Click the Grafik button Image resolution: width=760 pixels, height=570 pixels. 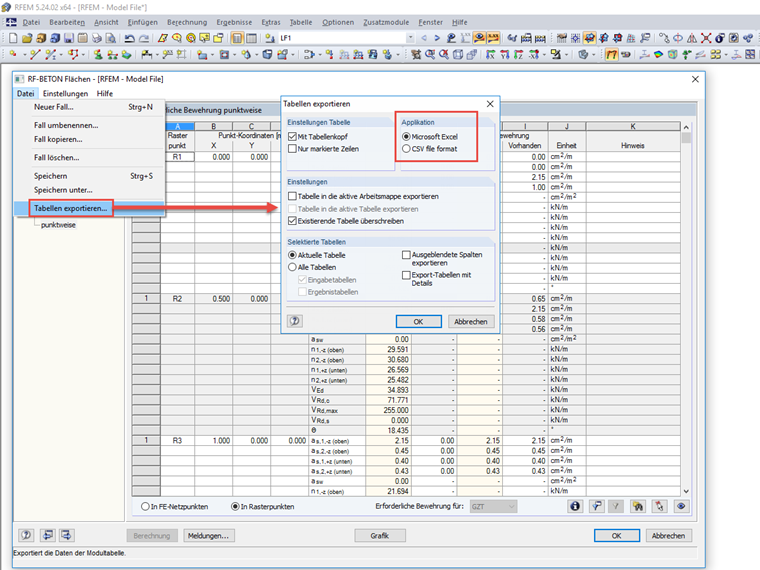pyautogui.click(x=380, y=536)
